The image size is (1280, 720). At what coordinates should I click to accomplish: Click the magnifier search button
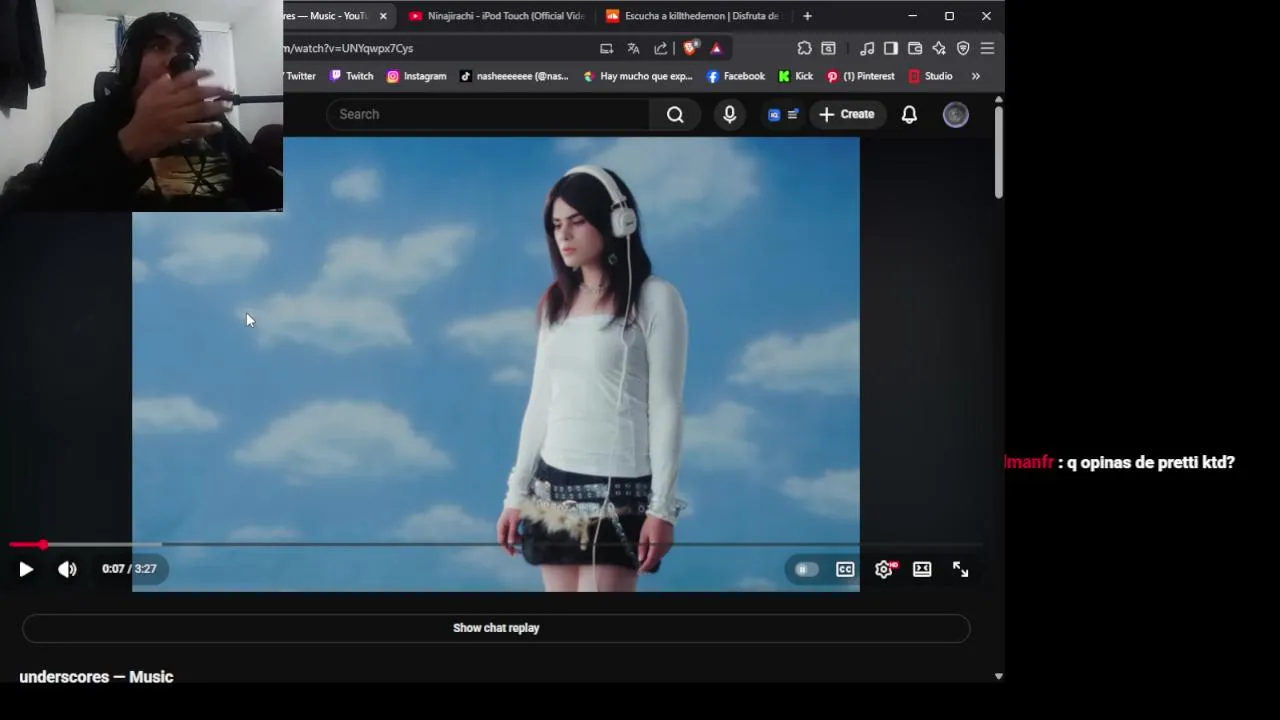[x=675, y=114]
